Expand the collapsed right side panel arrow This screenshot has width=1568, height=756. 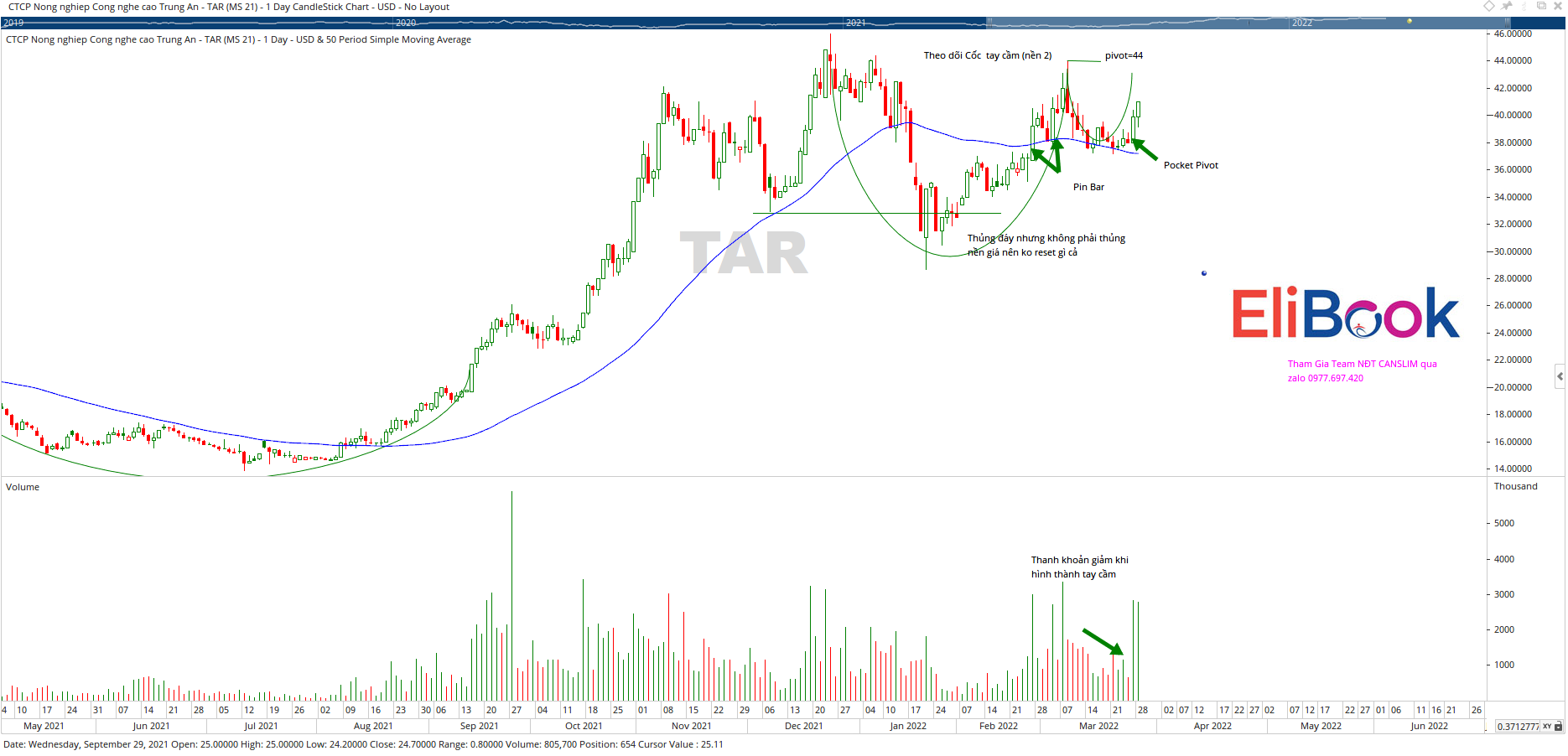click(x=1560, y=376)
